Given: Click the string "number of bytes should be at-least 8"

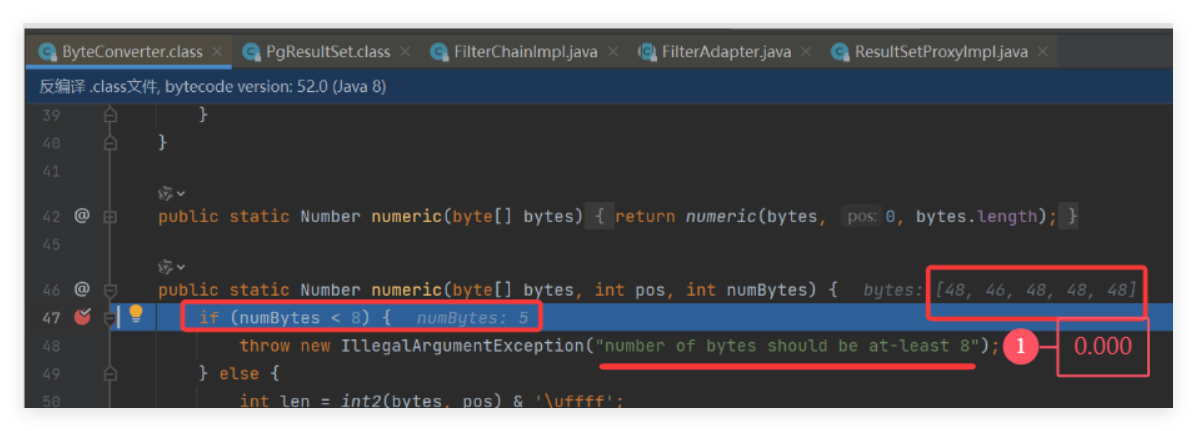Looking at the screenshot, I should [x=787, y=346].
